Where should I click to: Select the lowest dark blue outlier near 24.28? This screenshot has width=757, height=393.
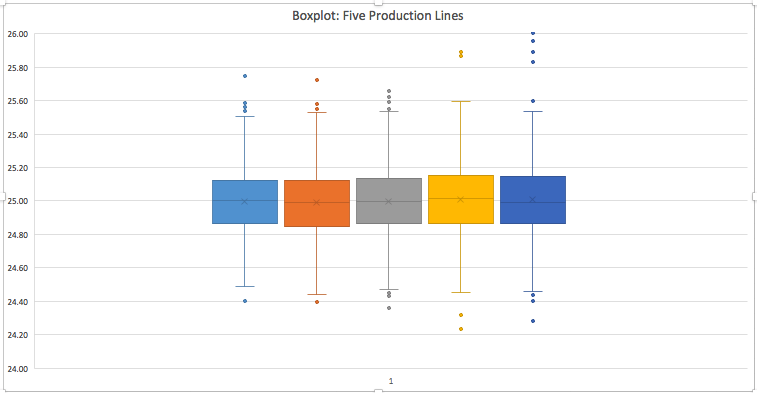point(533,321)
